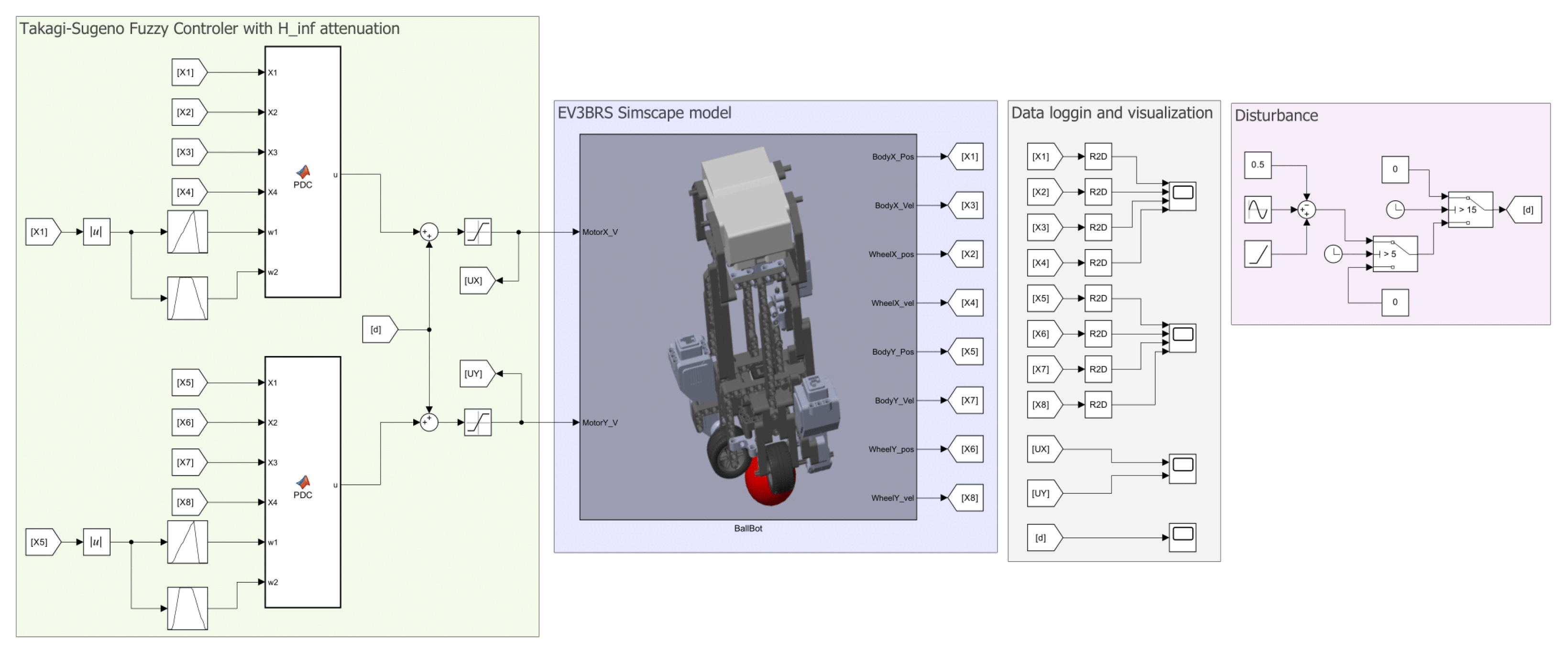This screenshot has width=1568, height=653.
Task: Select the MotorX_V saturation block
Action: (477, 232)
